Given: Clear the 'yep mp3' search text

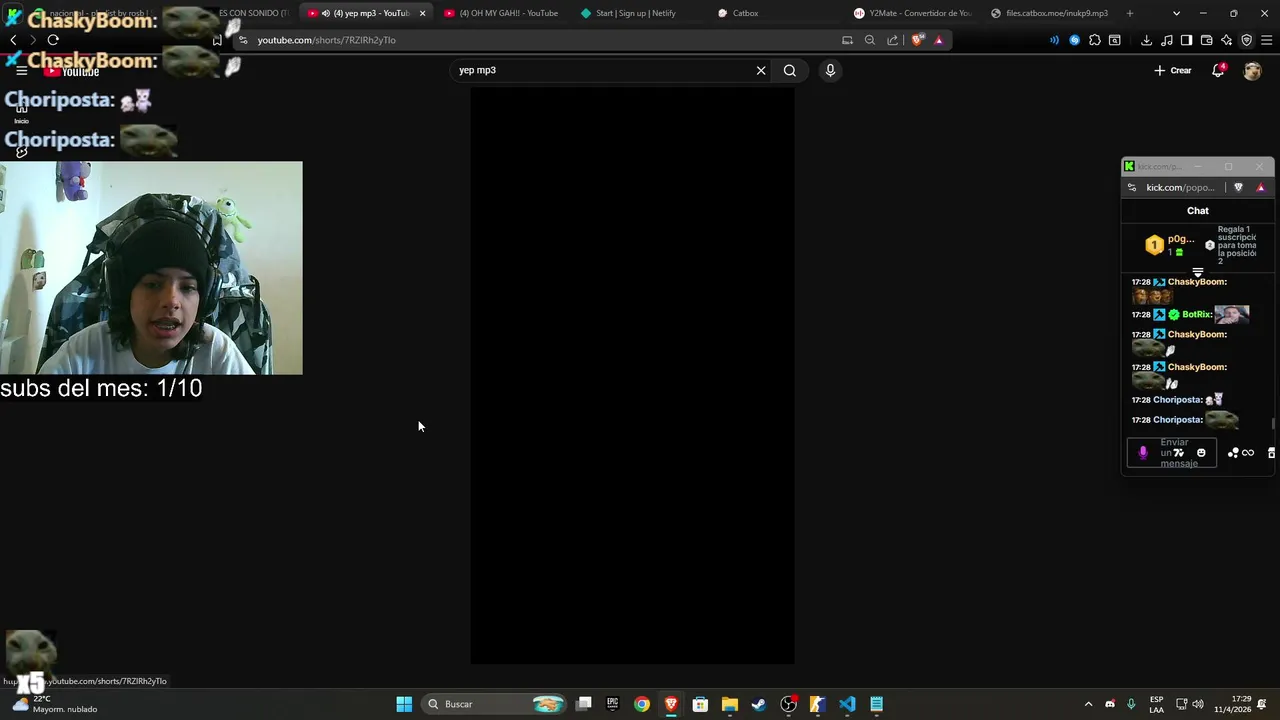Looking at the screenshot, I should (761, 70).
